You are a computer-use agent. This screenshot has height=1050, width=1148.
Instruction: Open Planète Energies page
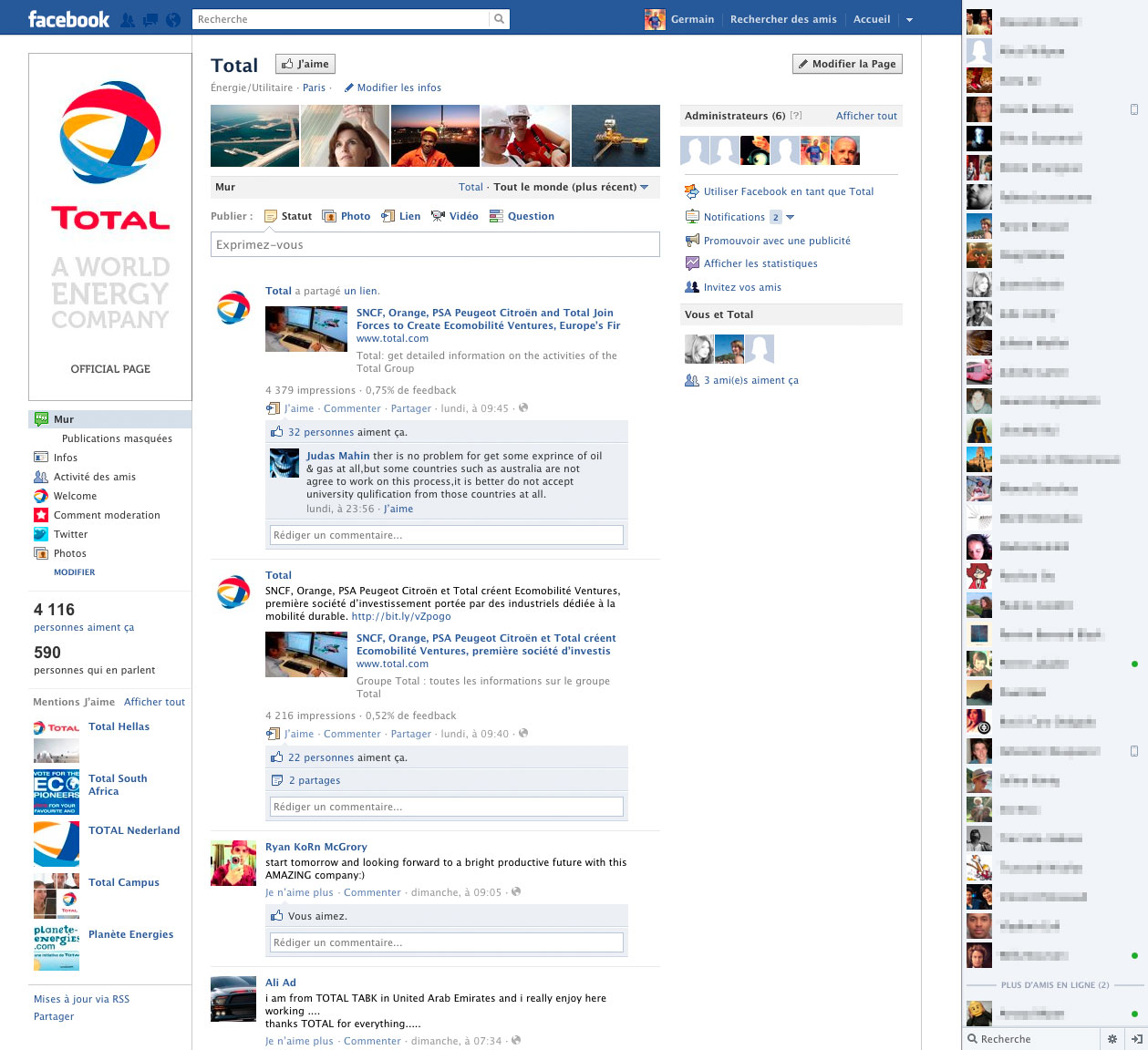(130, 934)
